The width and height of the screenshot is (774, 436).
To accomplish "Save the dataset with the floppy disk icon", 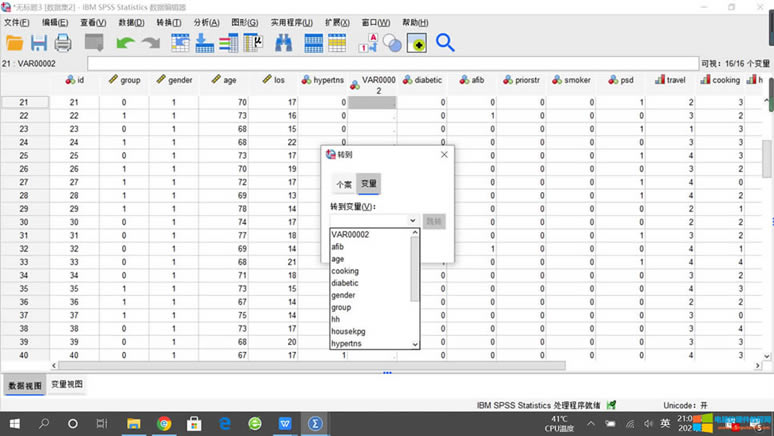I will 39,43.
